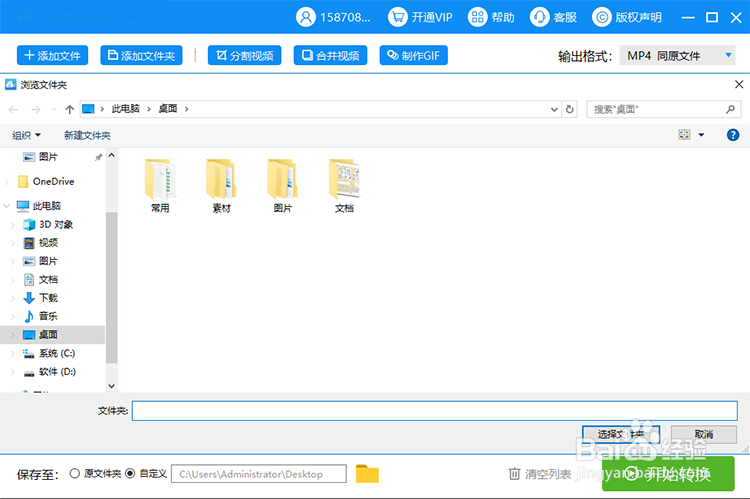
Task: Expand the 软件 (D:) drive node
Action: point(13,372)
